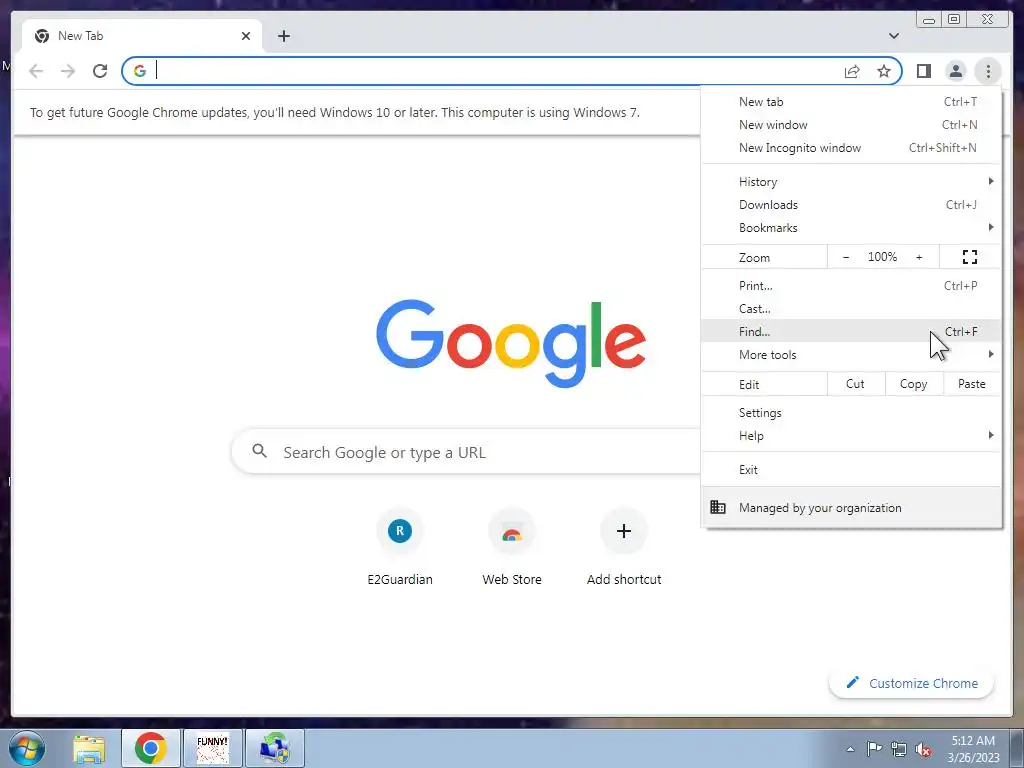Open Settings from the menu

click(851, 413)
